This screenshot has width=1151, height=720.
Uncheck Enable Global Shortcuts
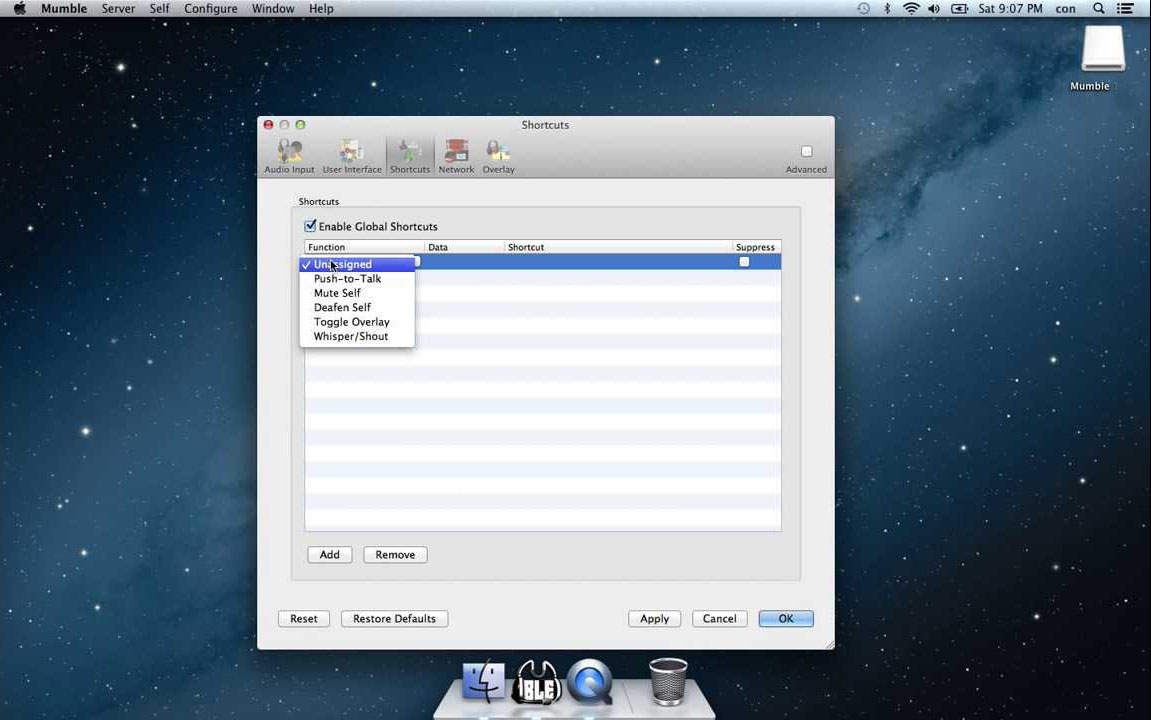(311, 225)
